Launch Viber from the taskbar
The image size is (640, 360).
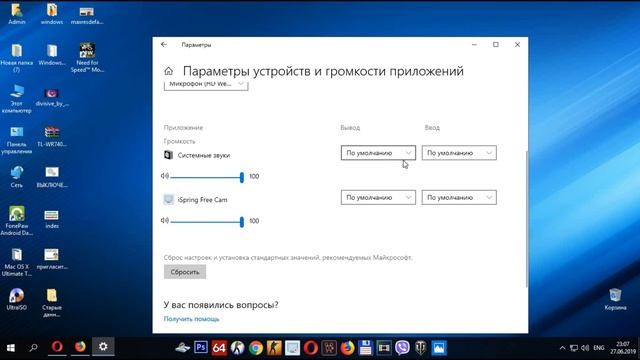tap(402, 348)
